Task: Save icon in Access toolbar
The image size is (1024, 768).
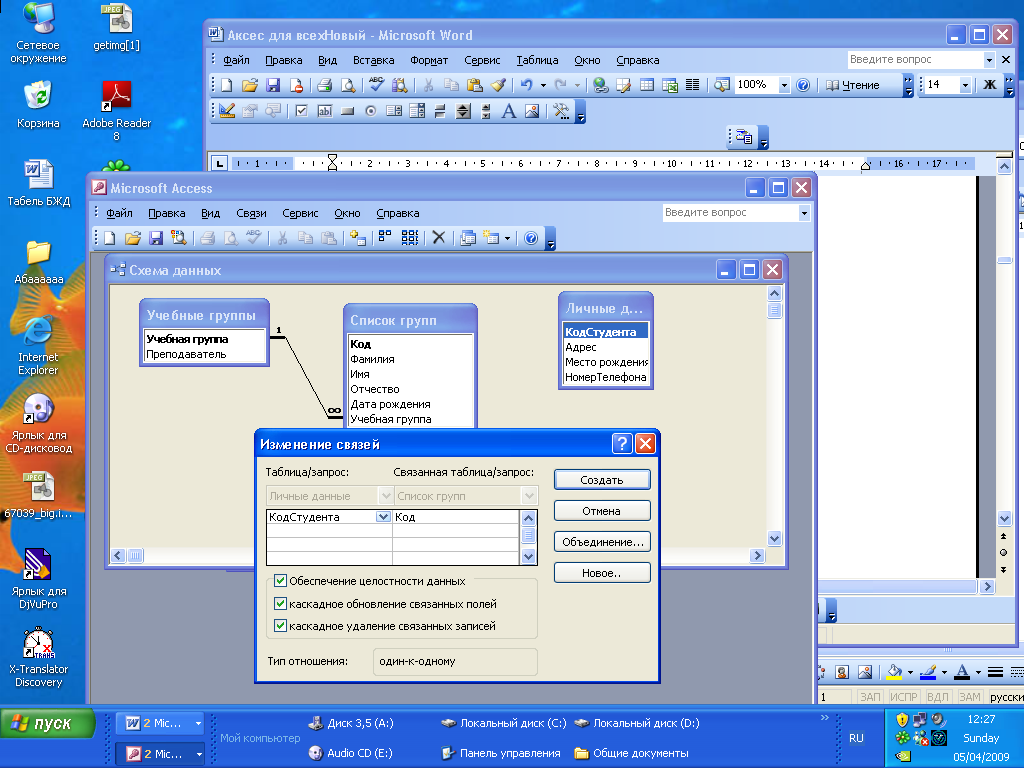Action: pos(155,238)
